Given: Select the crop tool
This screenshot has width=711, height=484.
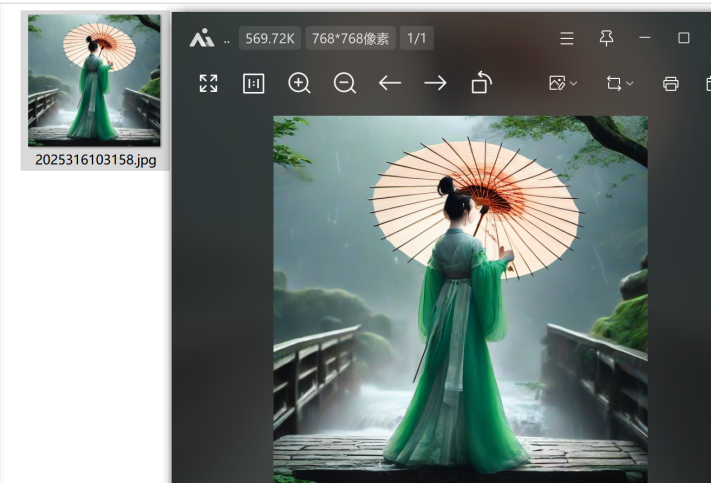Looking at the screenshot, I should tap(614, 83).
